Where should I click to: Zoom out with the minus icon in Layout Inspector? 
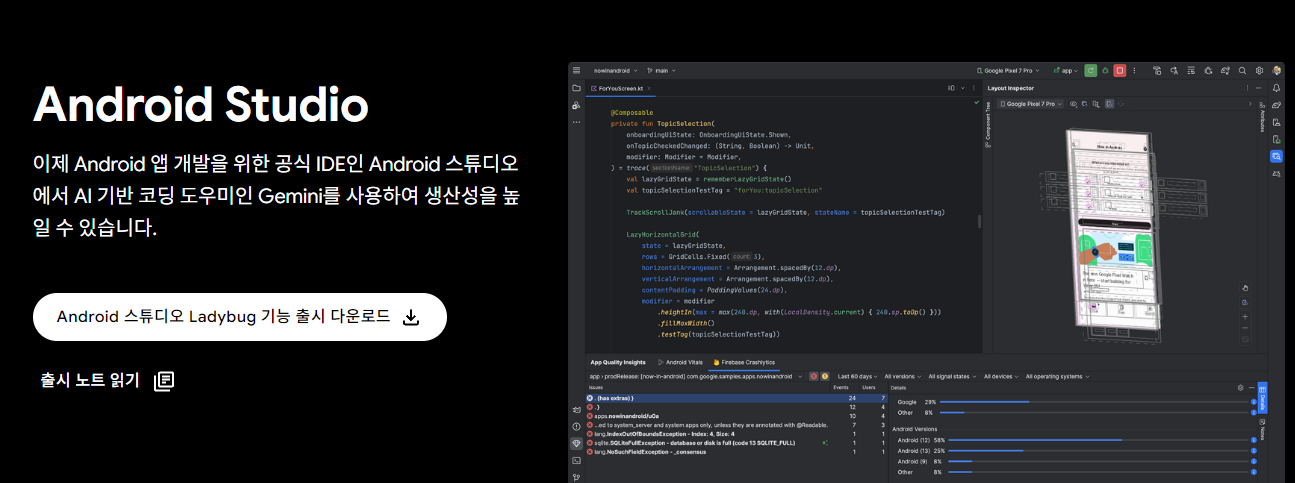pyautogui.click(x=1245, y=328)
